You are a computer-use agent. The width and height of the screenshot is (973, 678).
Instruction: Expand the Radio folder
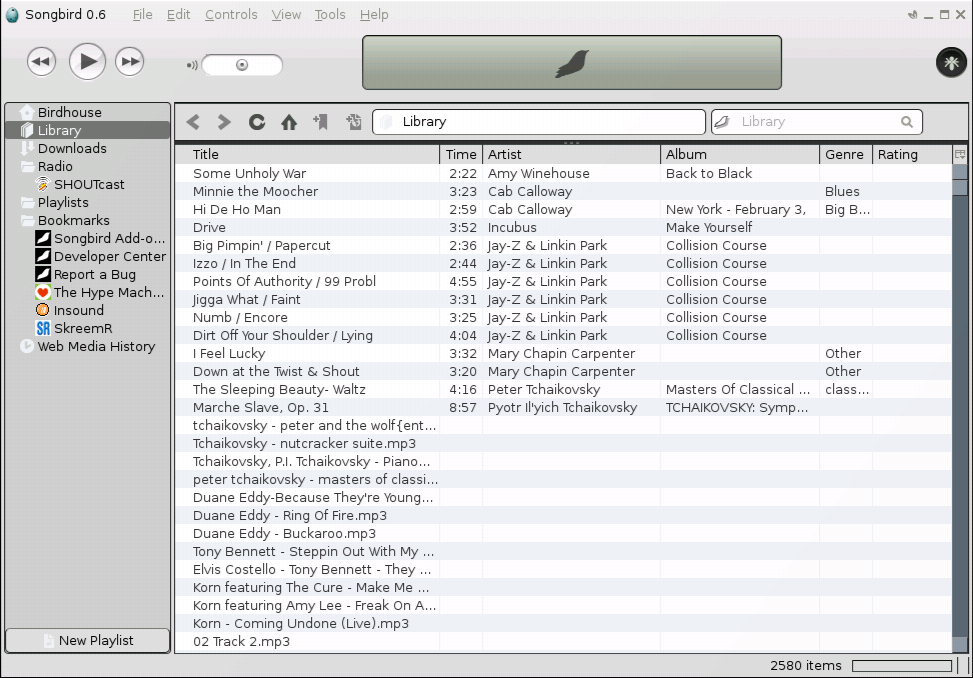[x=87, y=166]
